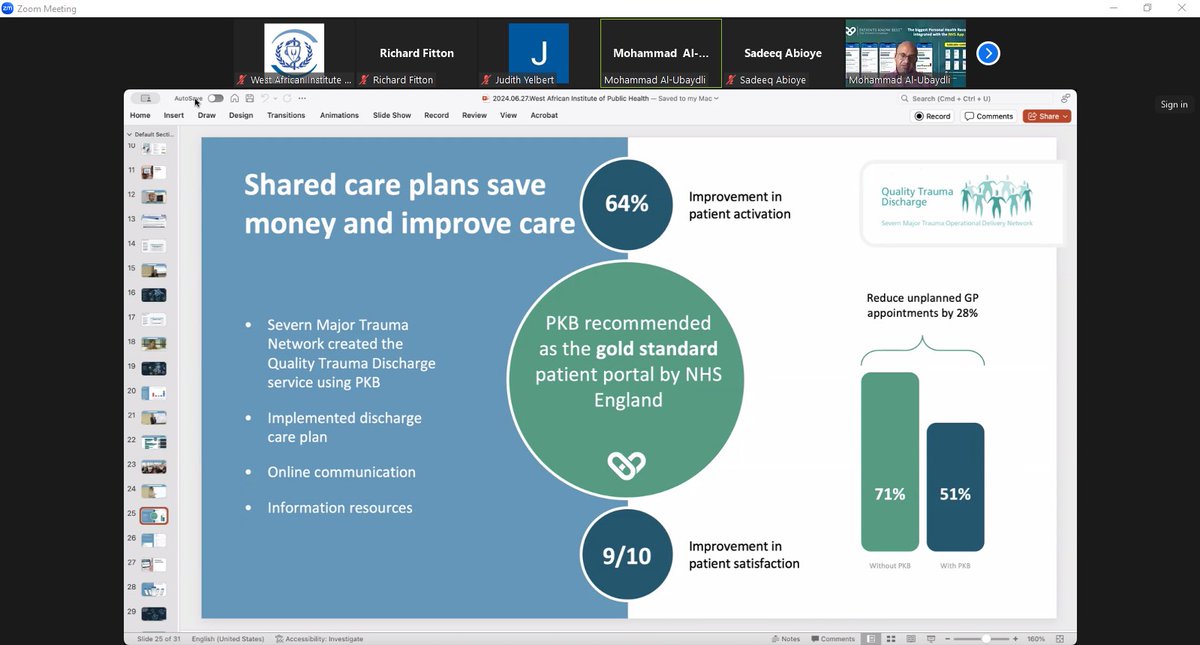
Task: Open the Comments pane button in the ribbon
Action: 988,116
